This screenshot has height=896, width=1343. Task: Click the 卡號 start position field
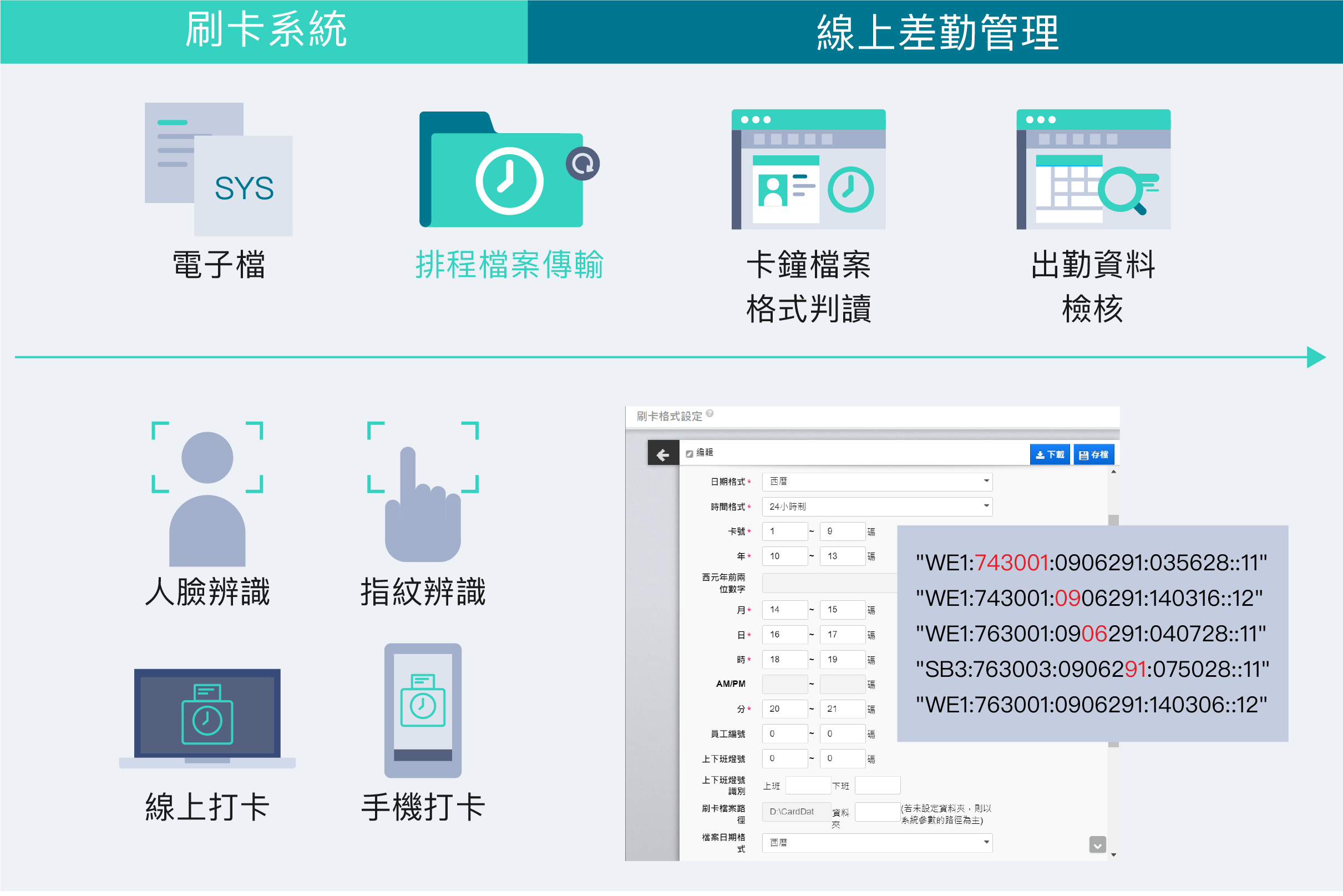point(785,531)
